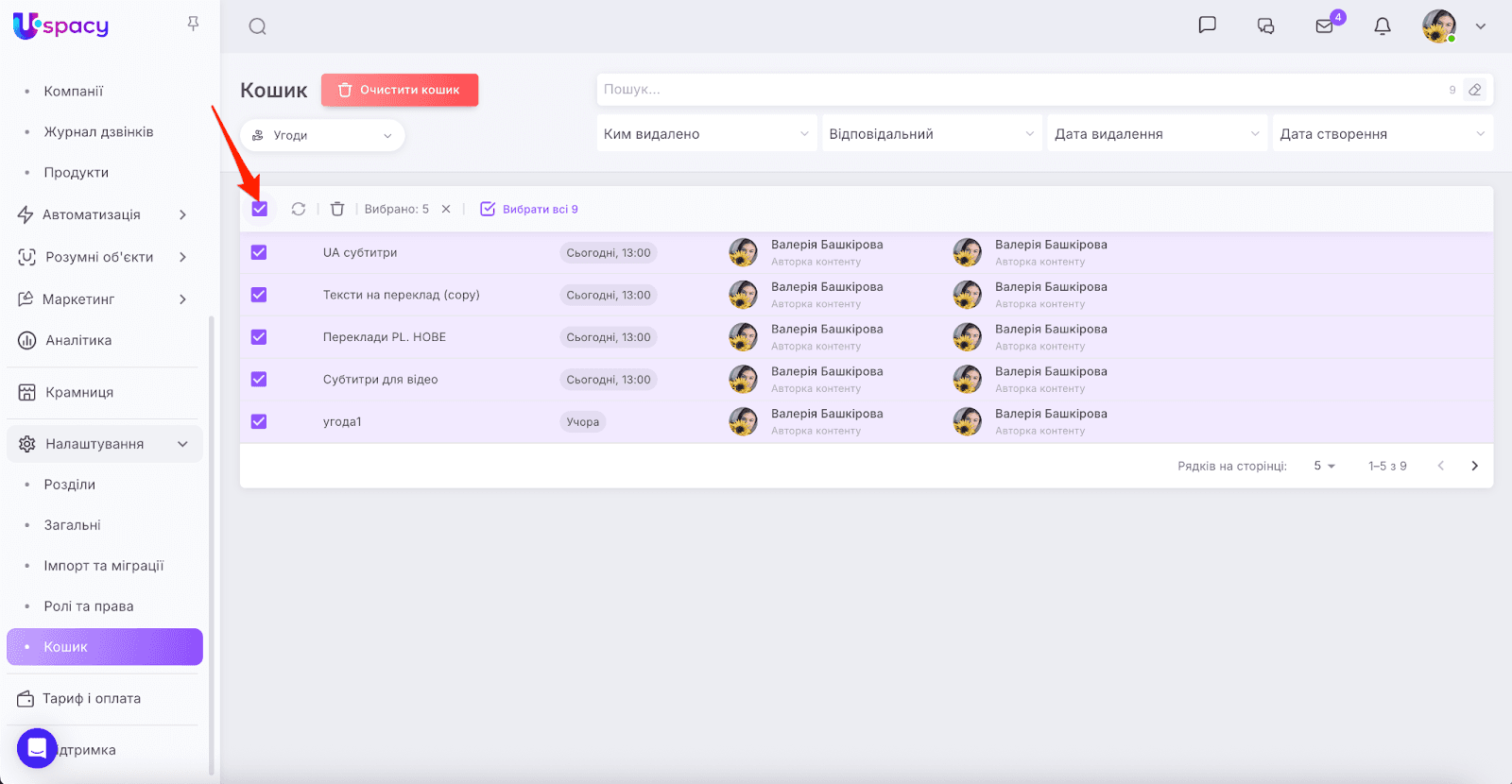Viewport: 1512px width, 784px height.
Task: Open the mail inbox icon with badge
Action: point(1325,26)
